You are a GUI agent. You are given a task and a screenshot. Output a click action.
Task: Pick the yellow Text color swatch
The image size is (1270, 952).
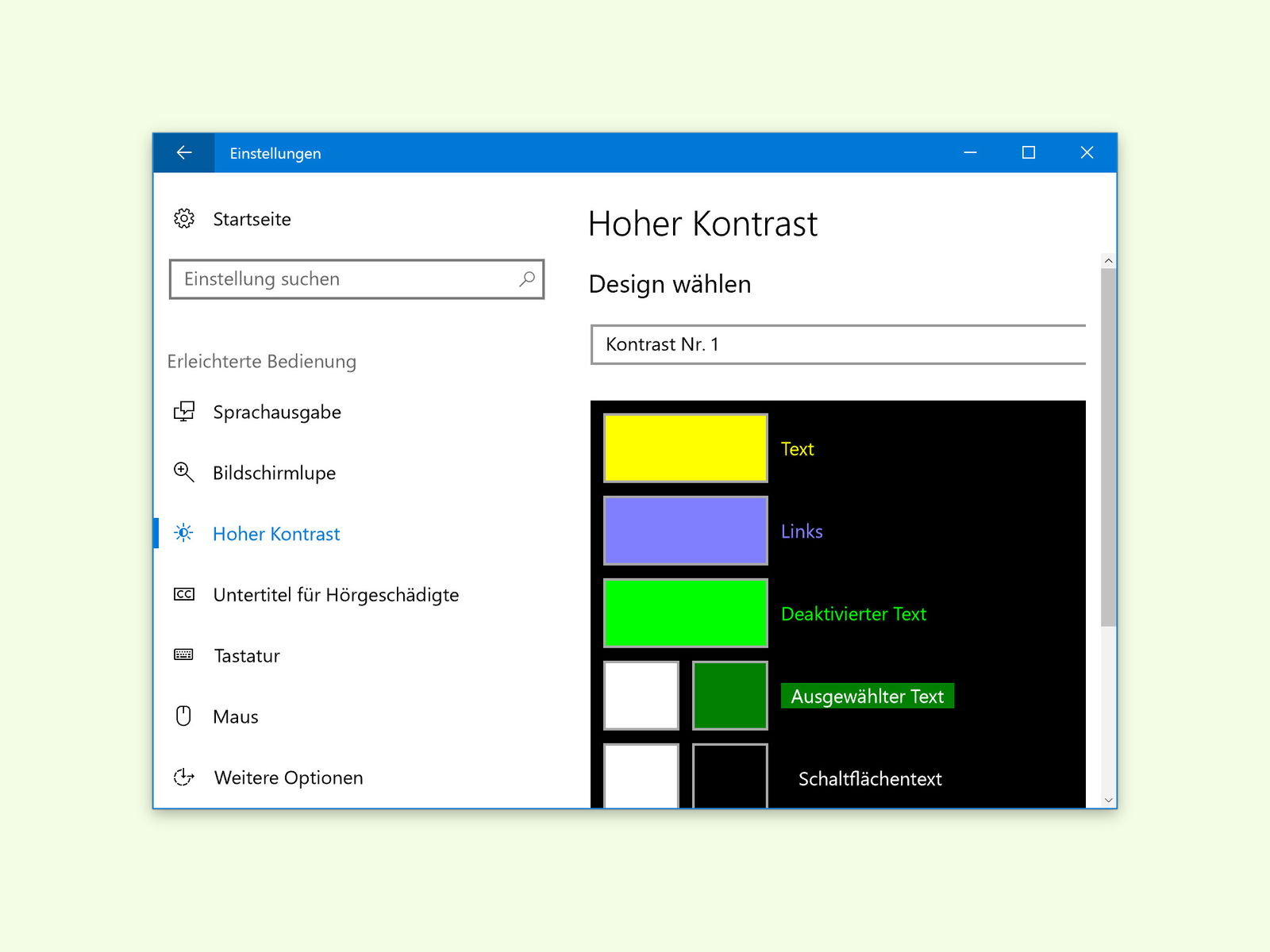click(x=686, y=448)
